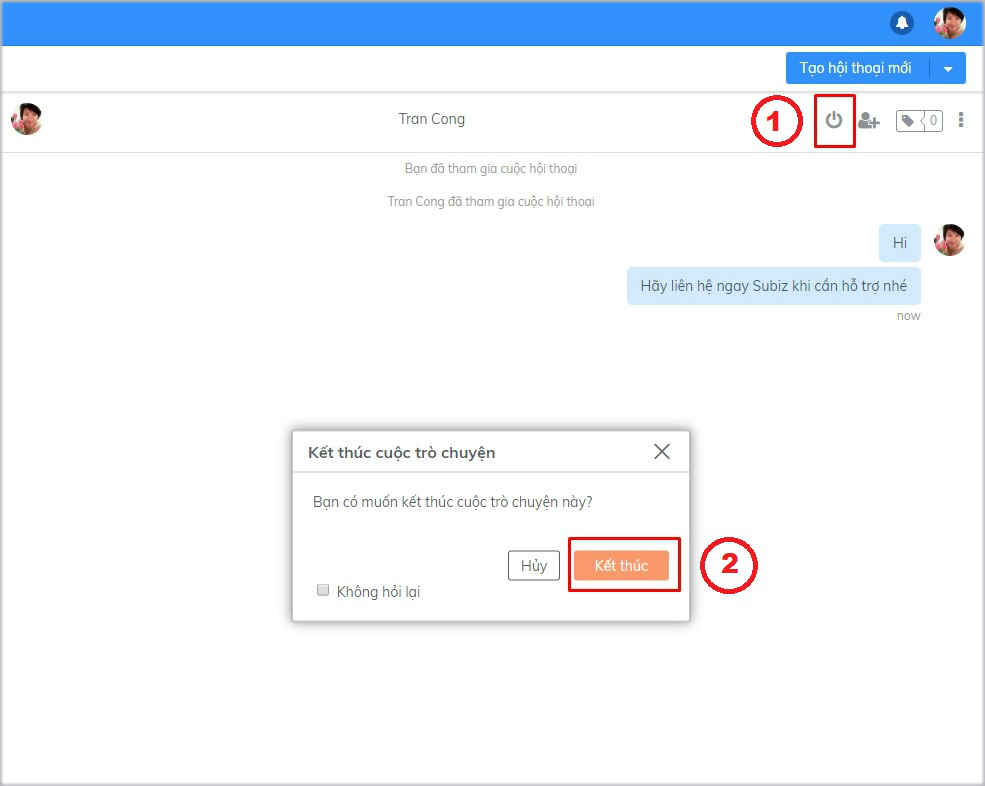The height and width of the screenshot is (786, 985).
Task: Open the three-dot more options menu
Action: pos(961,120)
